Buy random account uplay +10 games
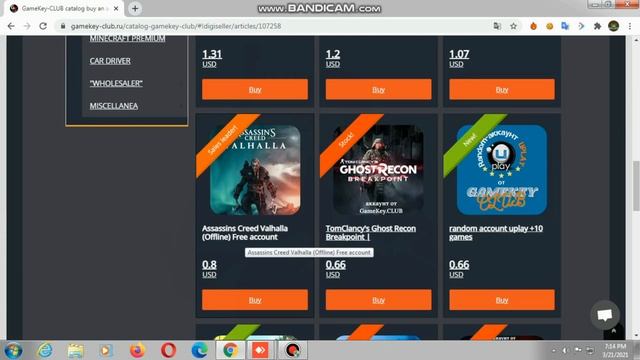Viewport: 640px width, 360px height. click(x=502, y=300)
